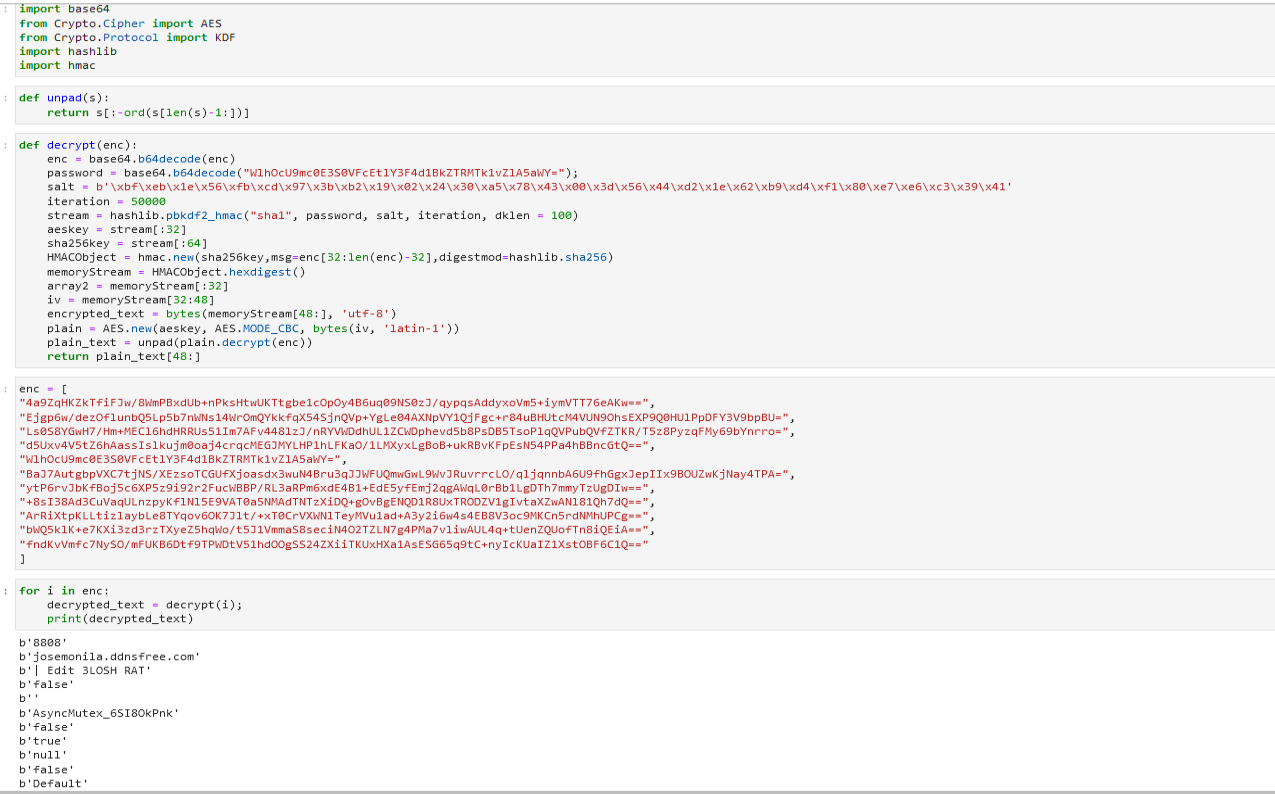Click inside the for loop code cell

120,604
